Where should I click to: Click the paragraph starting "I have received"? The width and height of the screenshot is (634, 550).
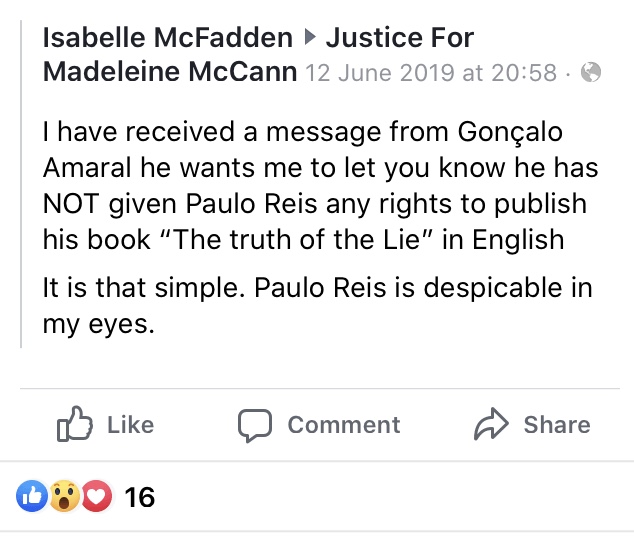click(320, 186)
